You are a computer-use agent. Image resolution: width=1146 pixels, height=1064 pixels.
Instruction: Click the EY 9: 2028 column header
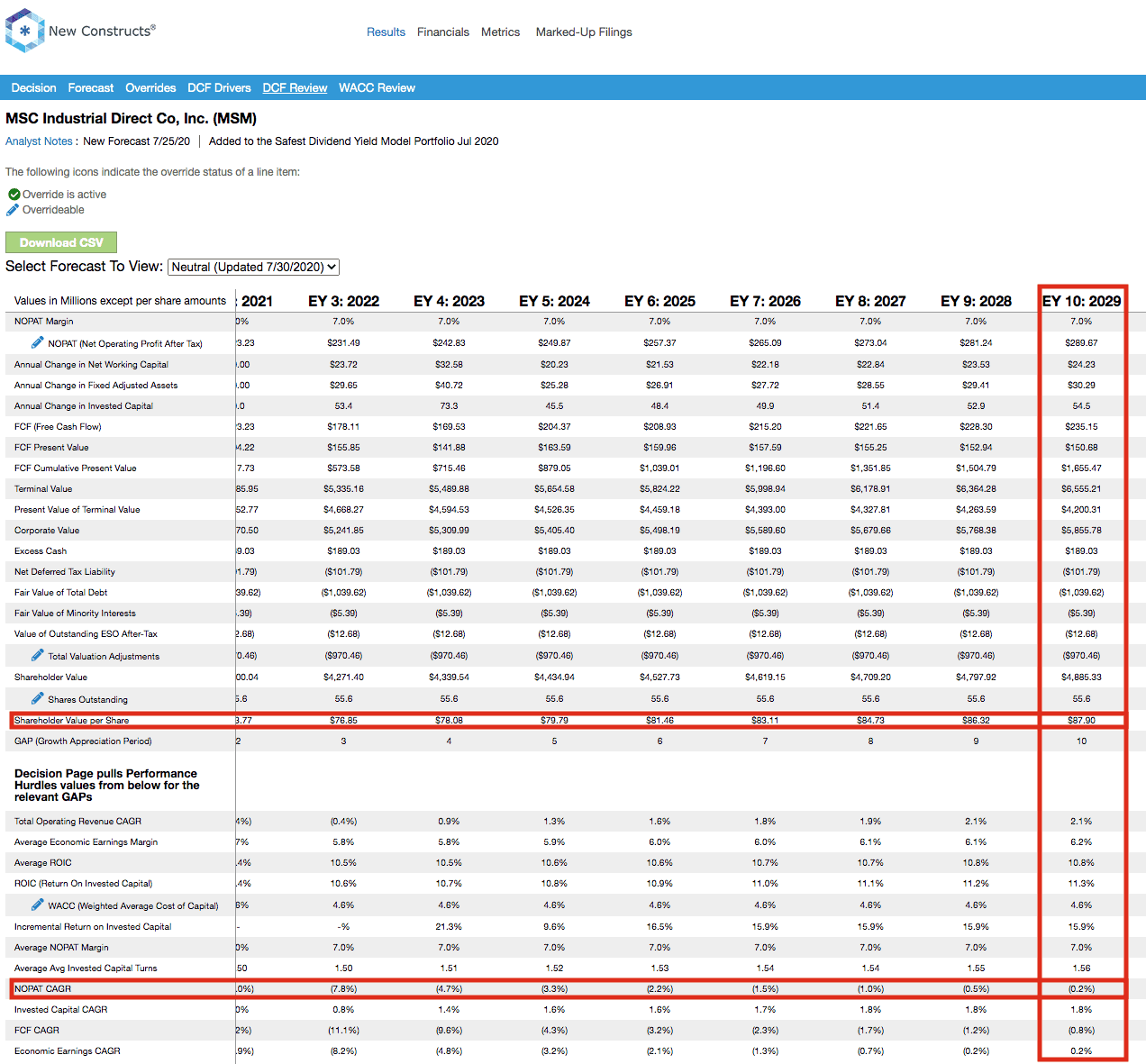click(976, 301)
